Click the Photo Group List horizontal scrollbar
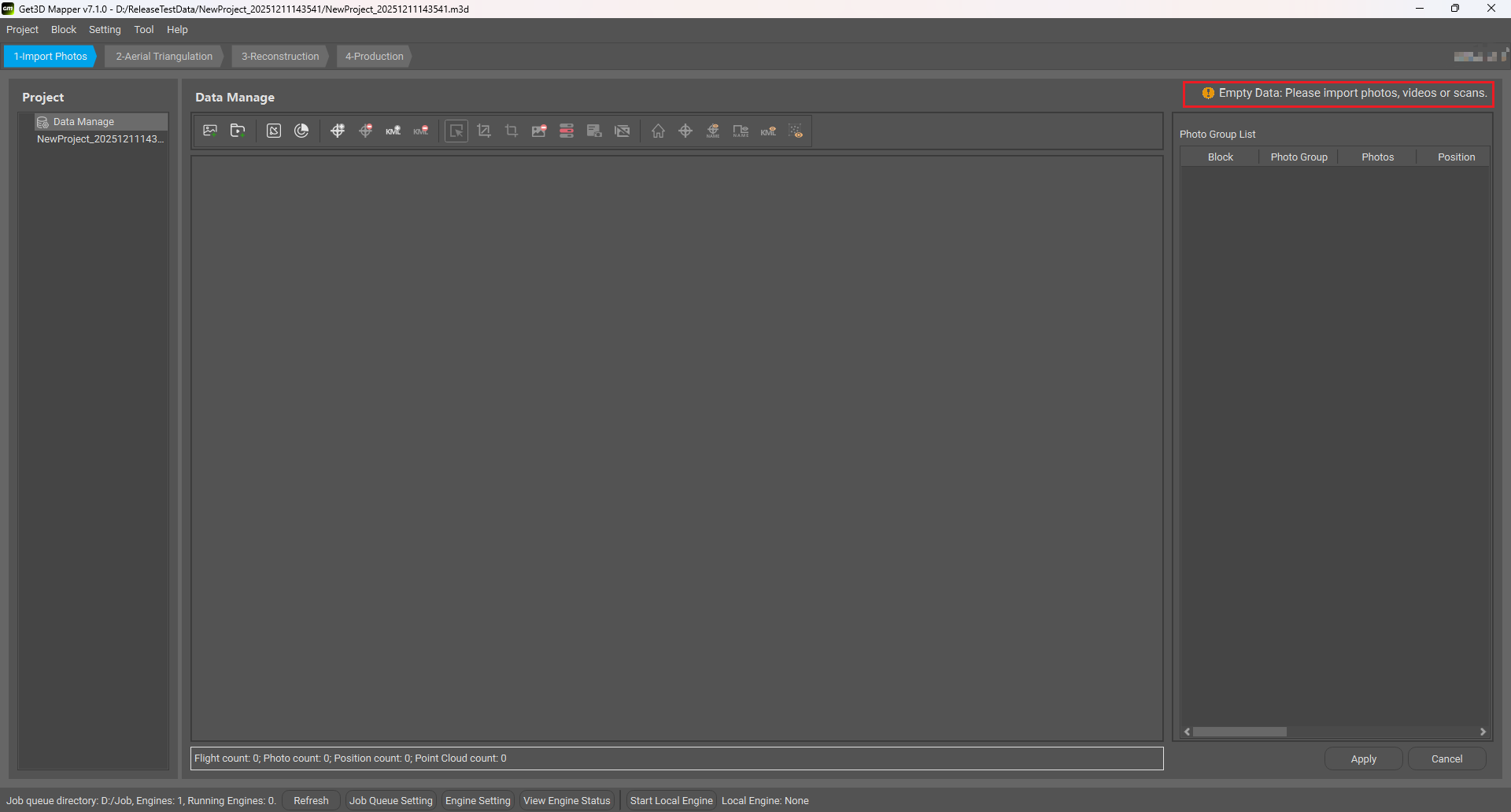The image size is (1511, 812). (1239, 732)
